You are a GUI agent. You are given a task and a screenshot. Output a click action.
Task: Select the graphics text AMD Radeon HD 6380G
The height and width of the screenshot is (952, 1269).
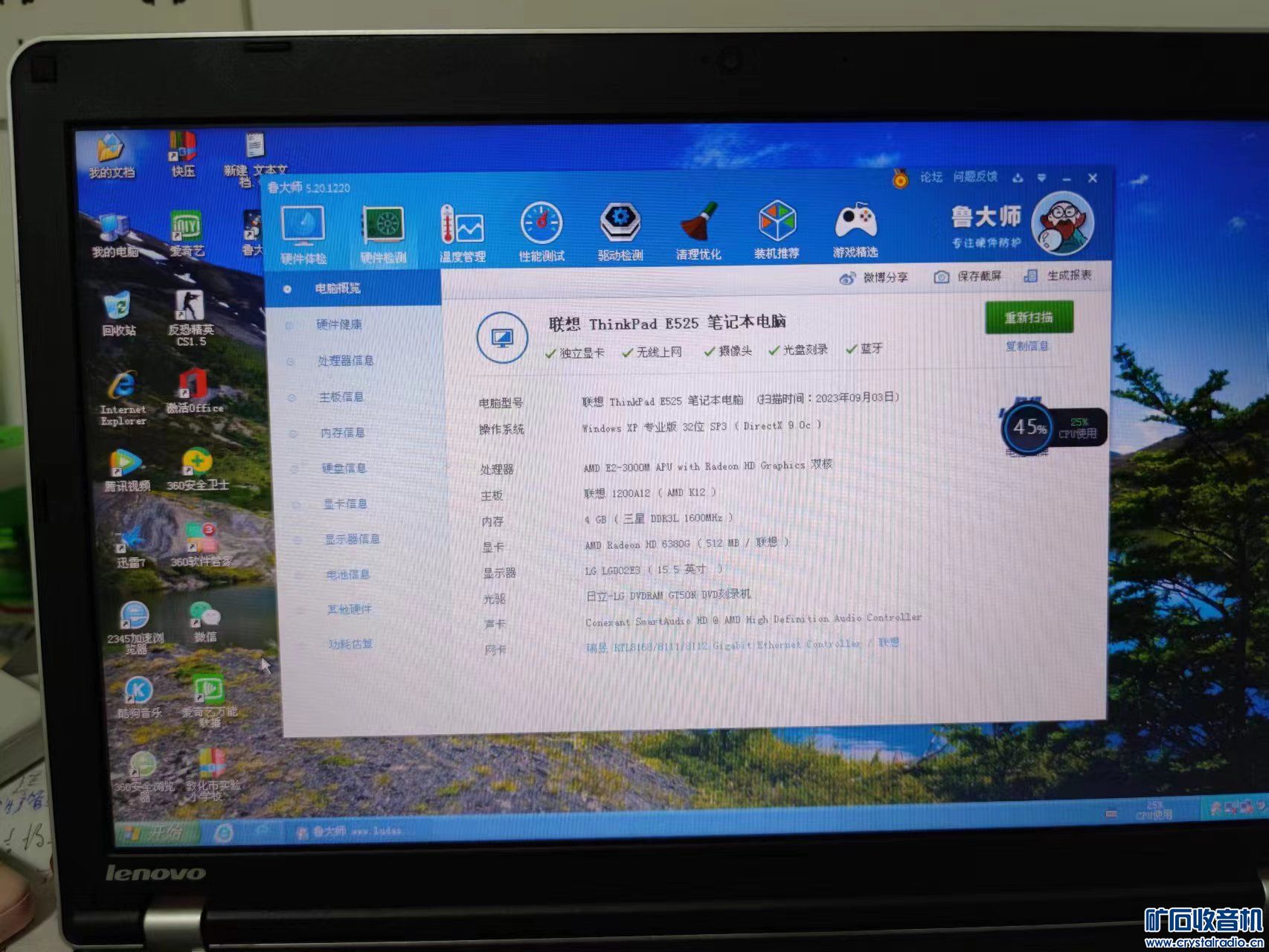pyautogui.click(x=637, y=544)
